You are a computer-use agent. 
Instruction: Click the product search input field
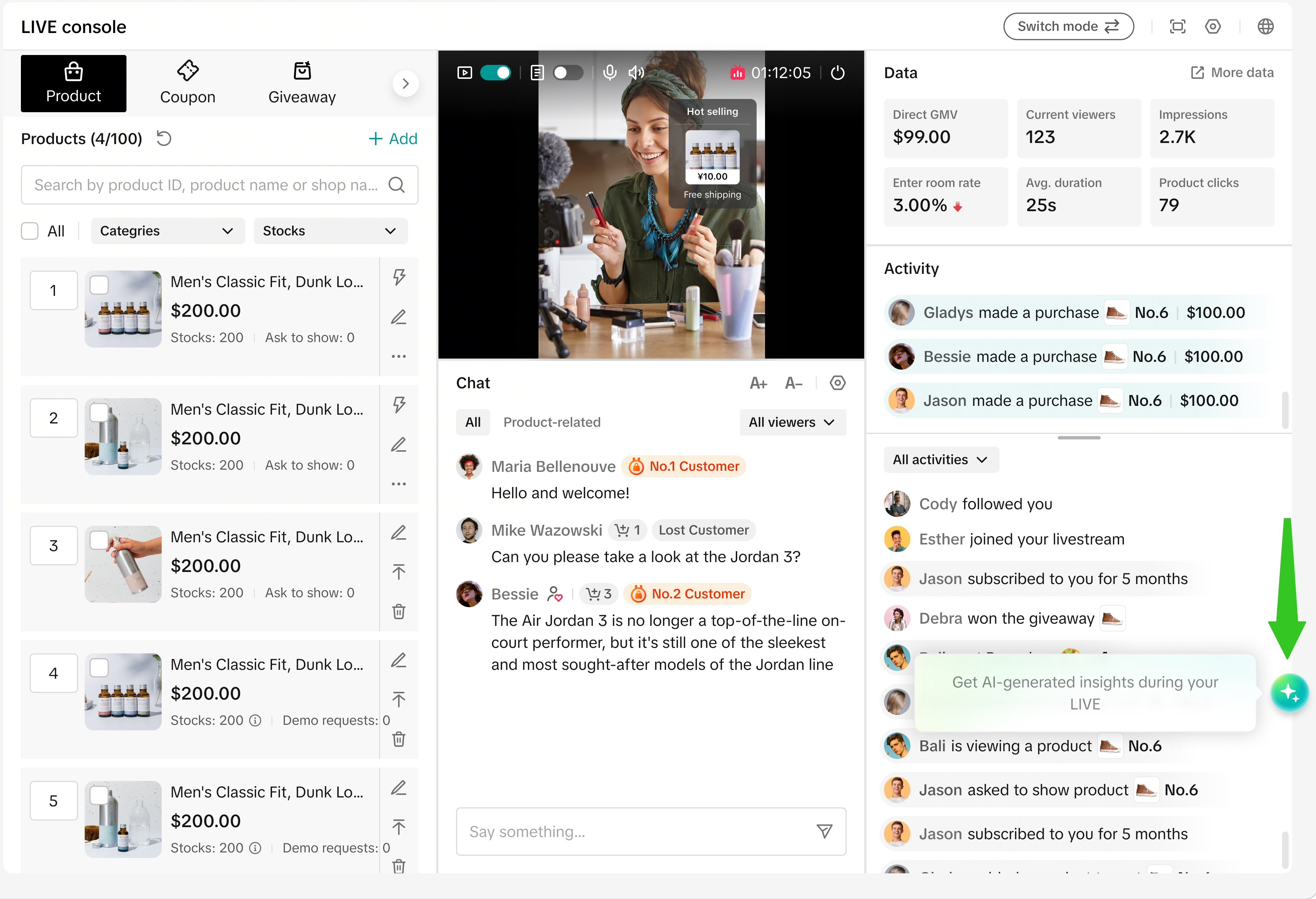[220, 185]
